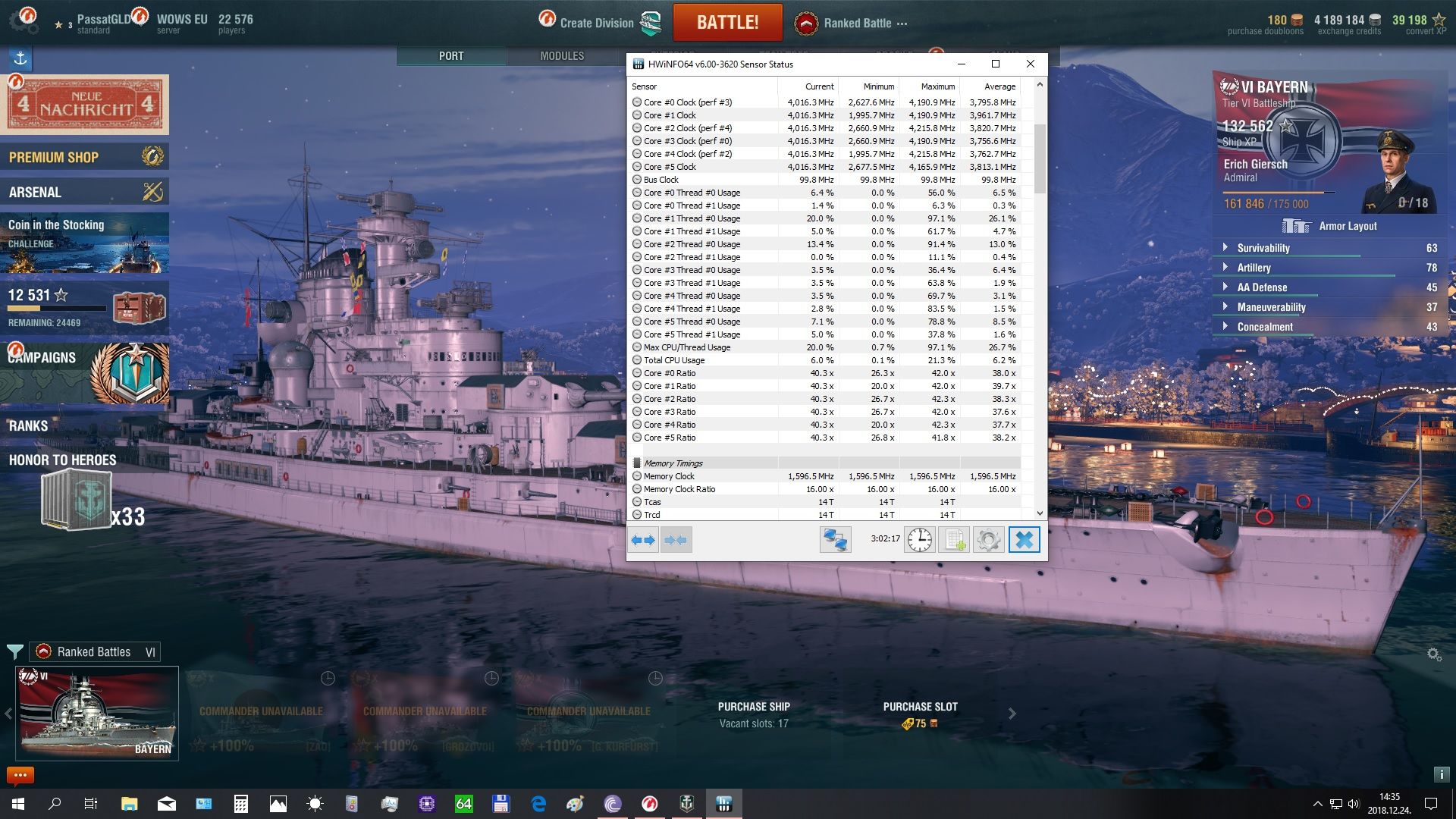Open port settings gear at lower right
The width and height of the screenshot is (1456, 819).
pos(1434,654)
